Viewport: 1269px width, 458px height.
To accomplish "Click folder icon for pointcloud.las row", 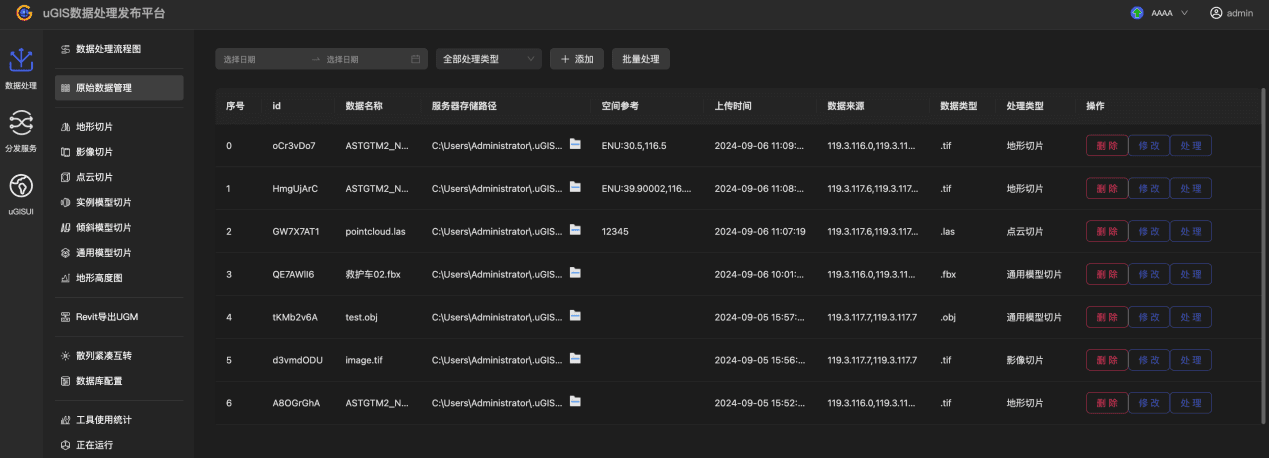I will [575, 230].
